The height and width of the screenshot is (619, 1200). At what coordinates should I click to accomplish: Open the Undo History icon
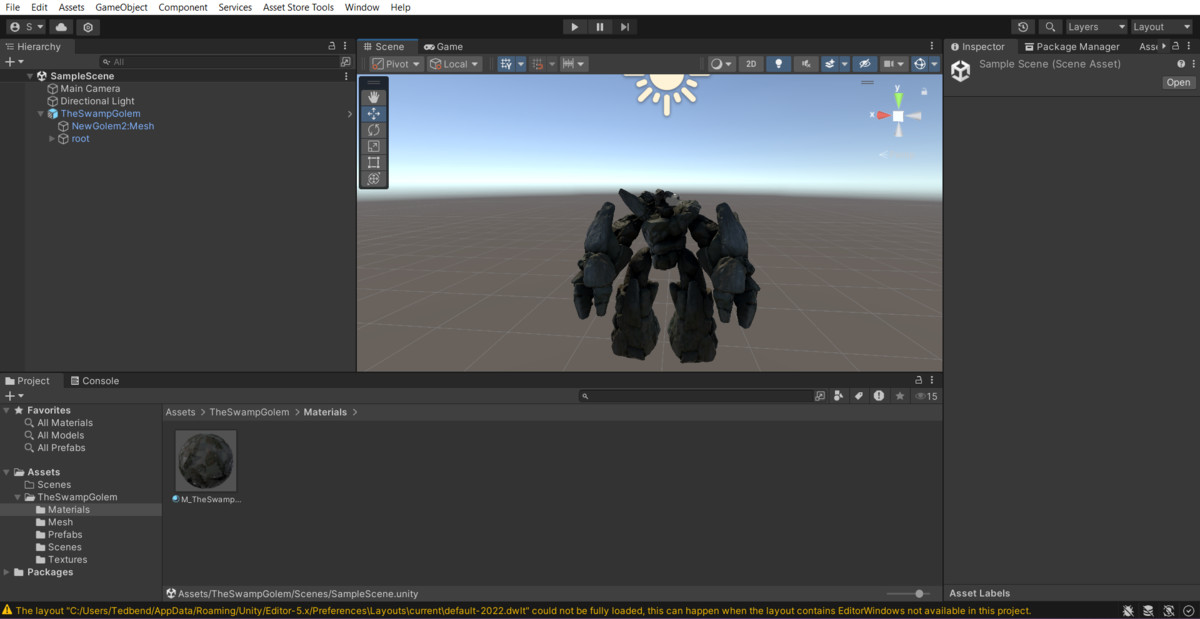(x=1023, y=27)
